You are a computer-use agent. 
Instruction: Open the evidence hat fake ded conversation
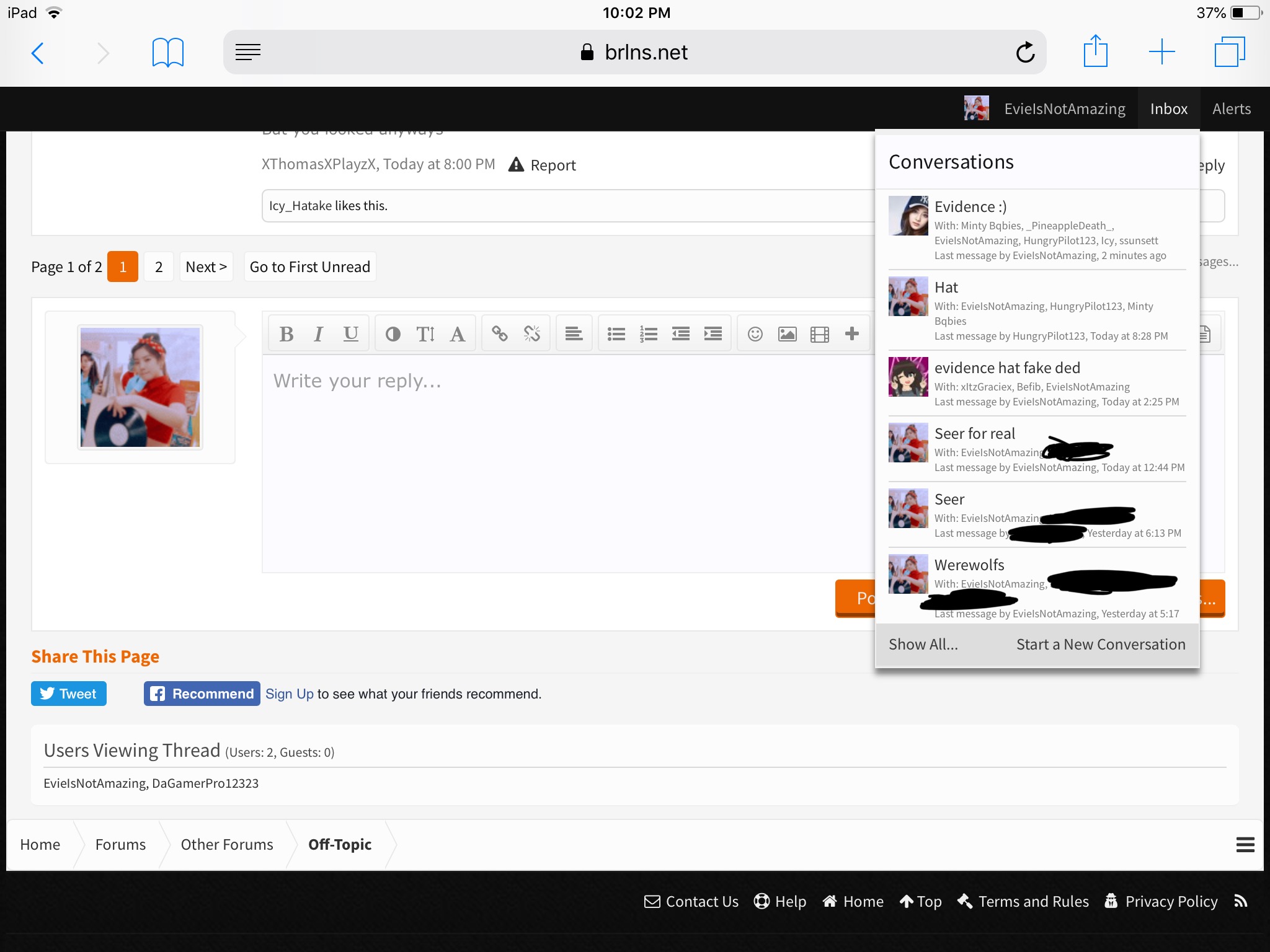coord(1007,368)
